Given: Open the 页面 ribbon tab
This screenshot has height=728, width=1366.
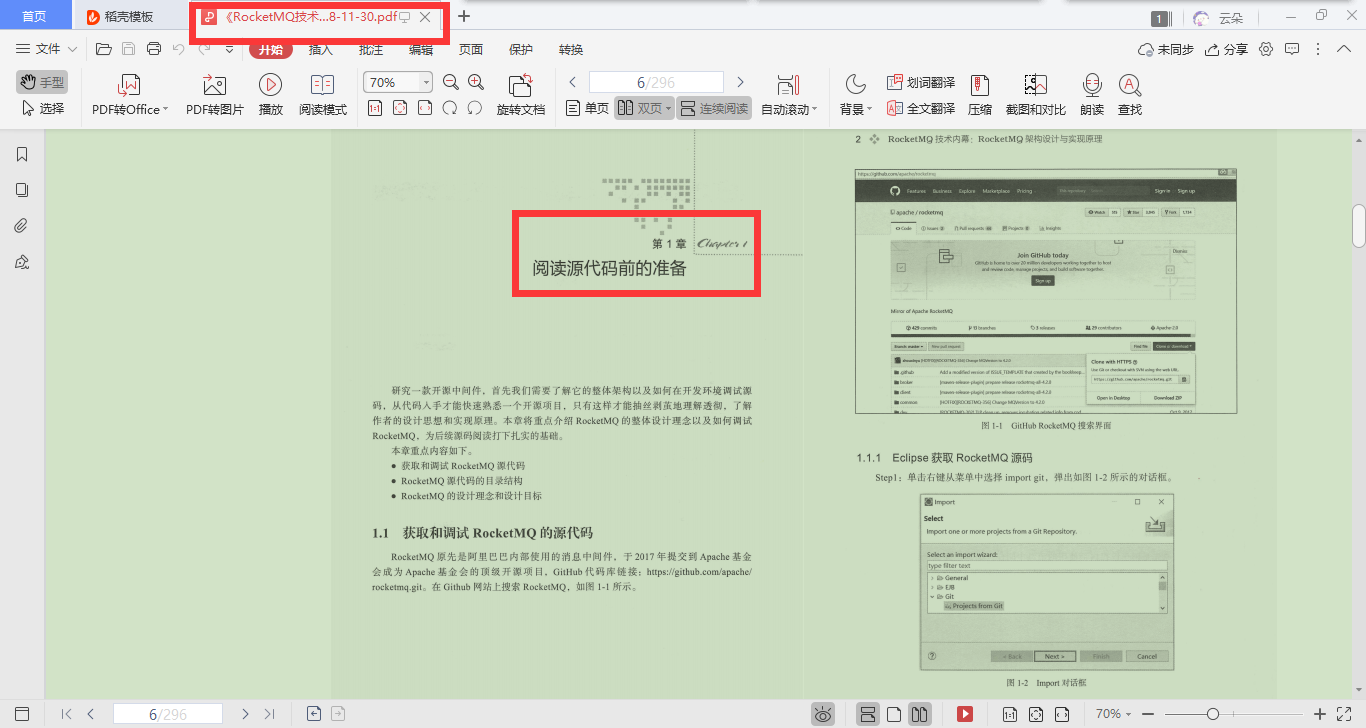Looking at the screenshot, I should 471,49.
